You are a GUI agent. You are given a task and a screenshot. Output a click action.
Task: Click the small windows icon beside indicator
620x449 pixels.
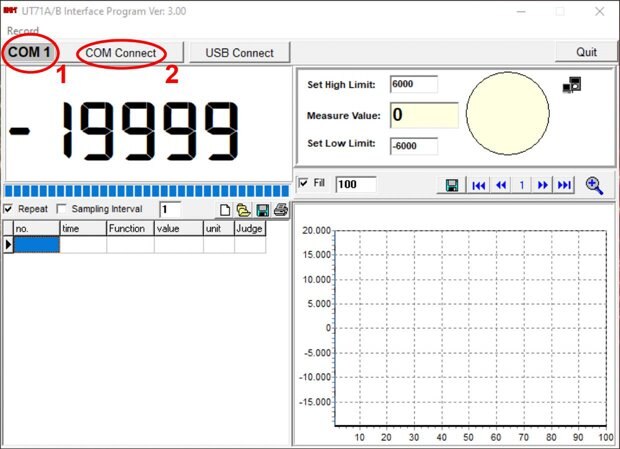(x=572, y=86)
